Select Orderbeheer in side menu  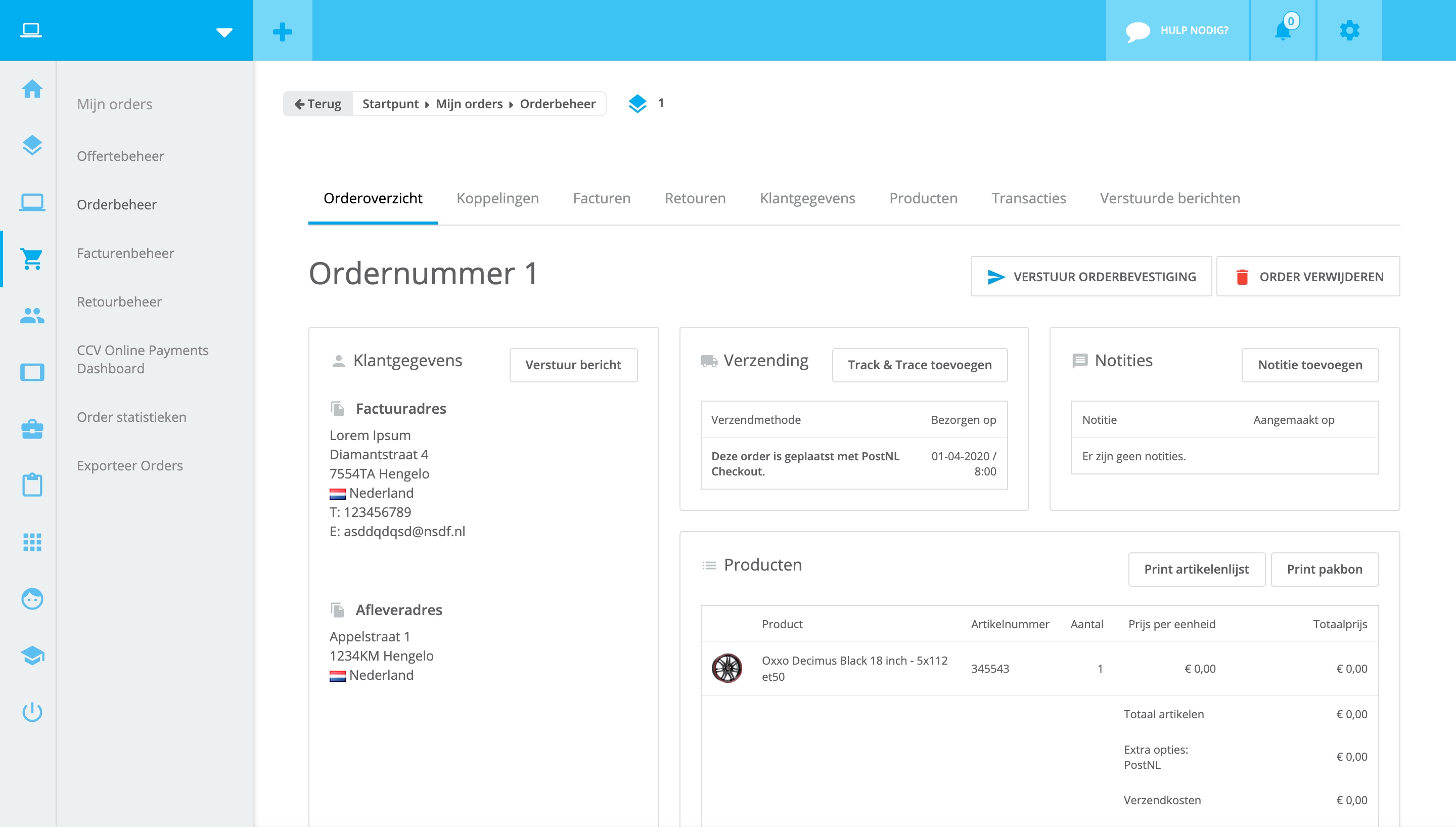(117, 204)
